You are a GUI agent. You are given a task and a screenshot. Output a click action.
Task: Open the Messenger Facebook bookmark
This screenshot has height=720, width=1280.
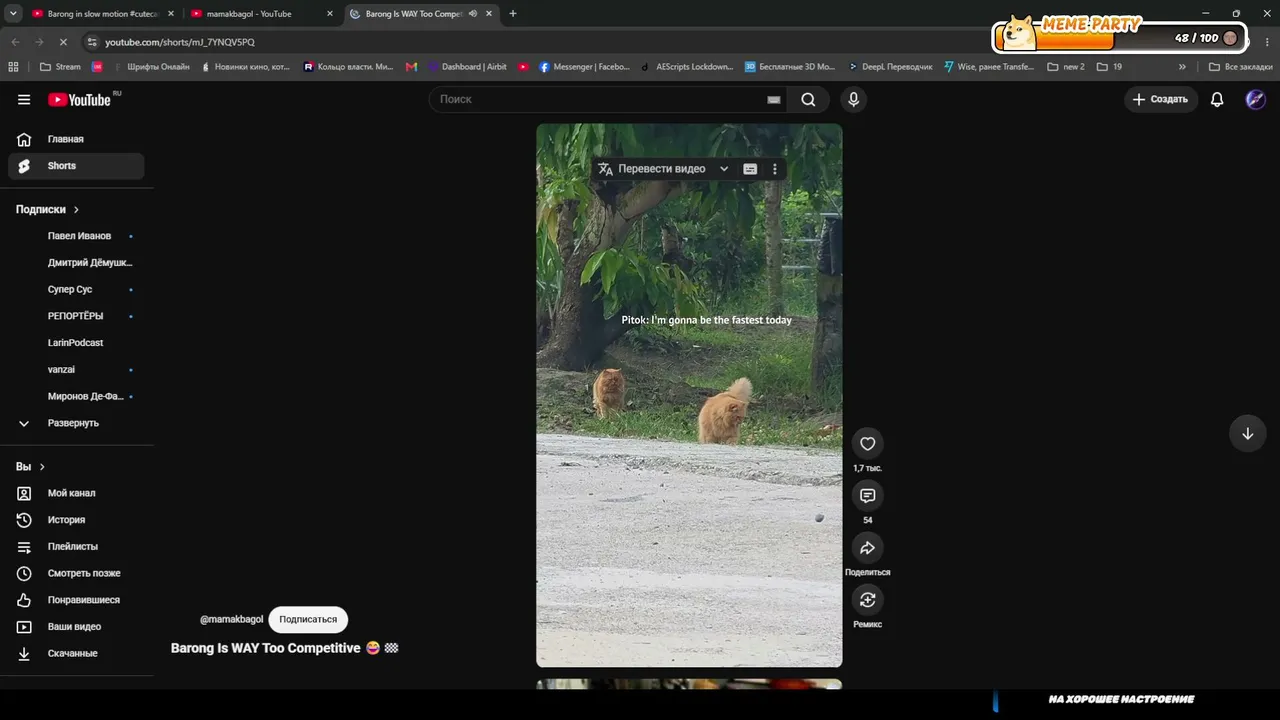584,67
